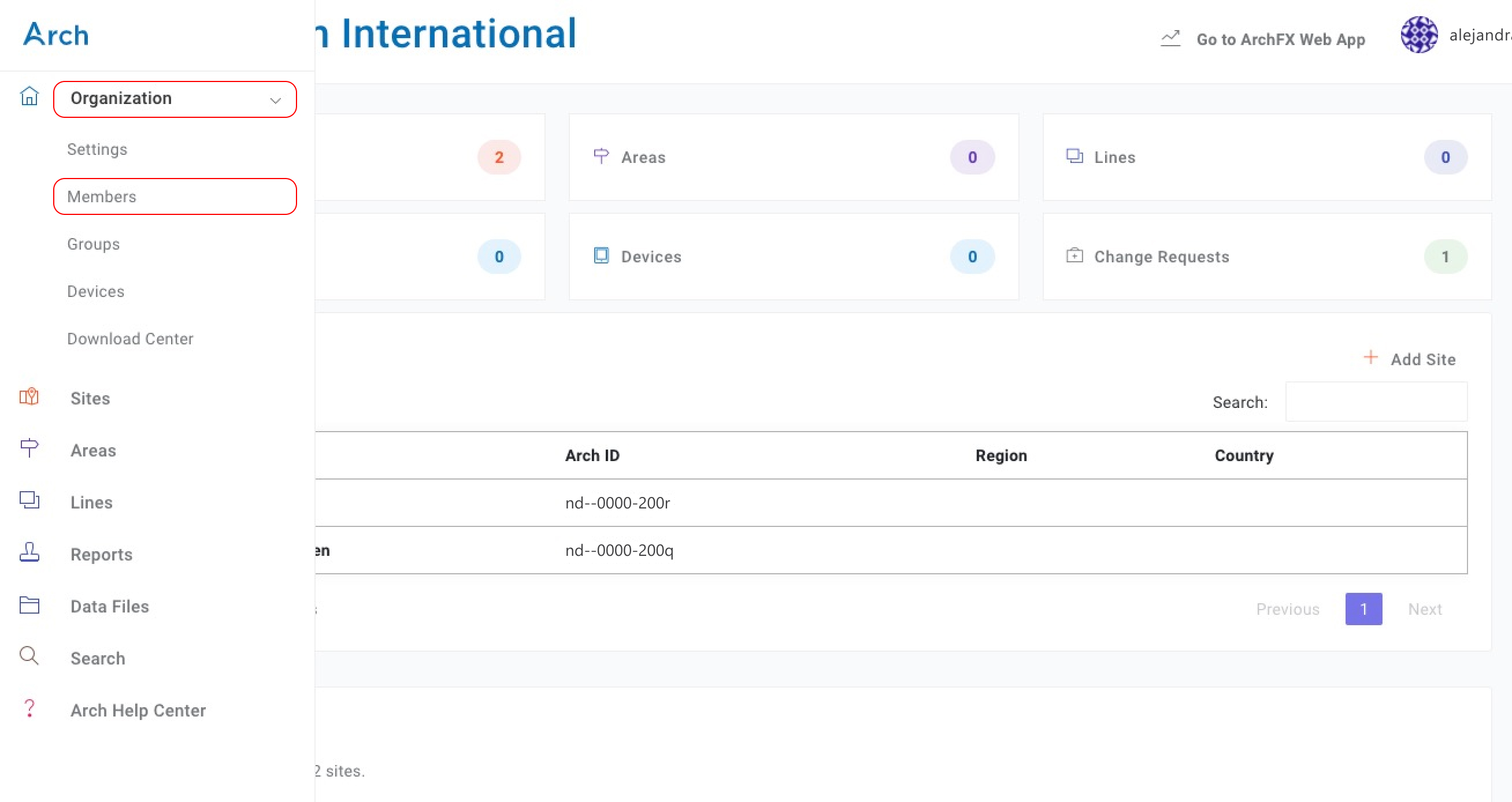This screenshot has height=802, width=1512.
Task: Sort table by Arch ID column
Action: 592,456
